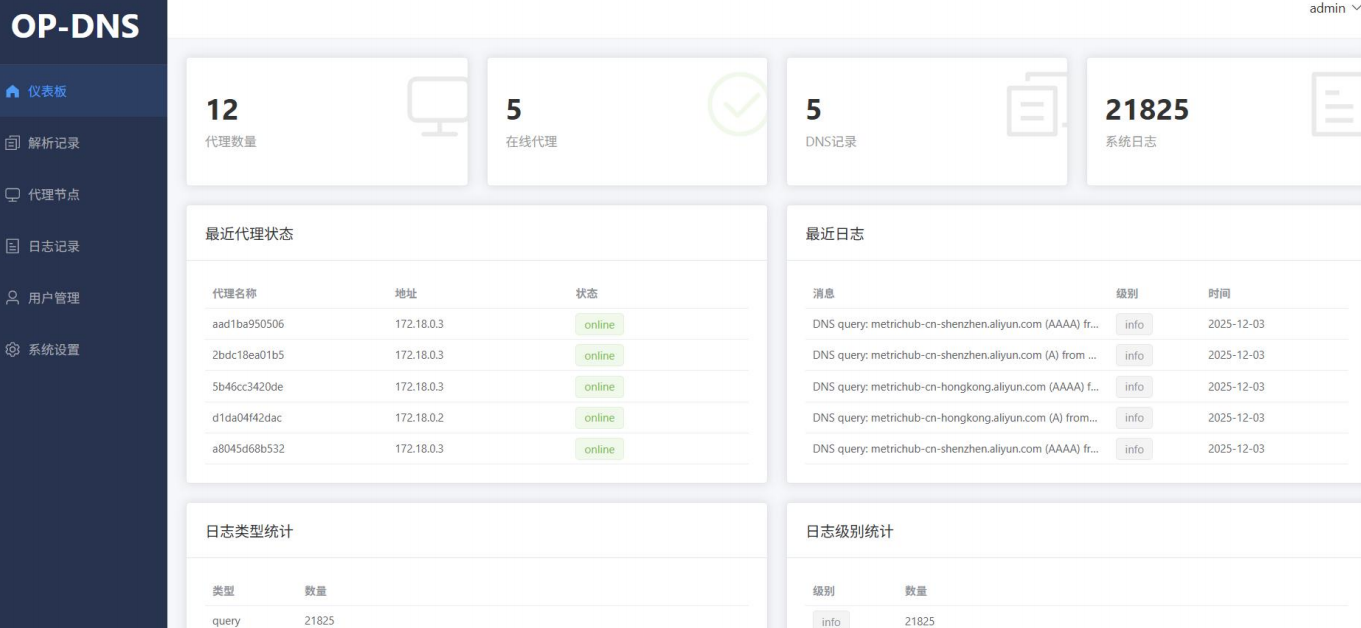Screen dimensions: 1361x628
Task: Click the 解析记录 sidebar icon
Action: (13, 143)
